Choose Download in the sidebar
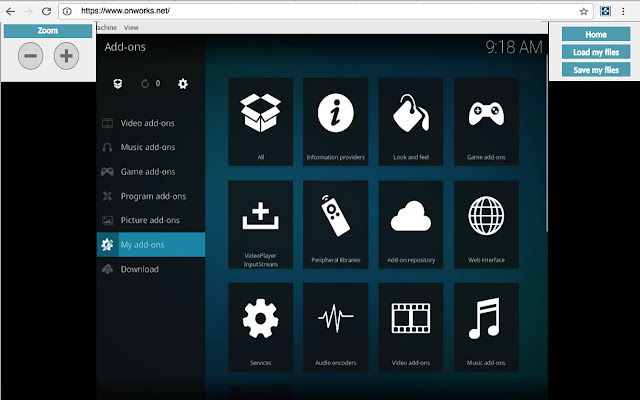The height and width of the screenshot is (400, 640). [140, 269]
